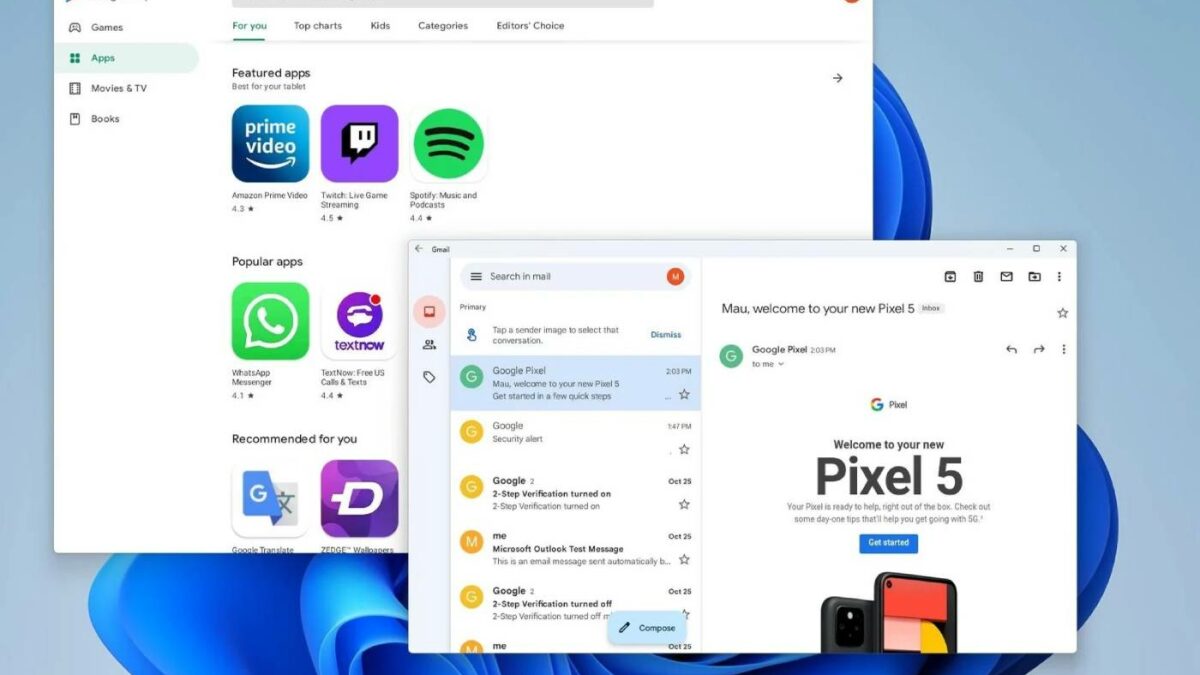Toggle star on Microsoft Outlook Test Message

pos(684,560)
